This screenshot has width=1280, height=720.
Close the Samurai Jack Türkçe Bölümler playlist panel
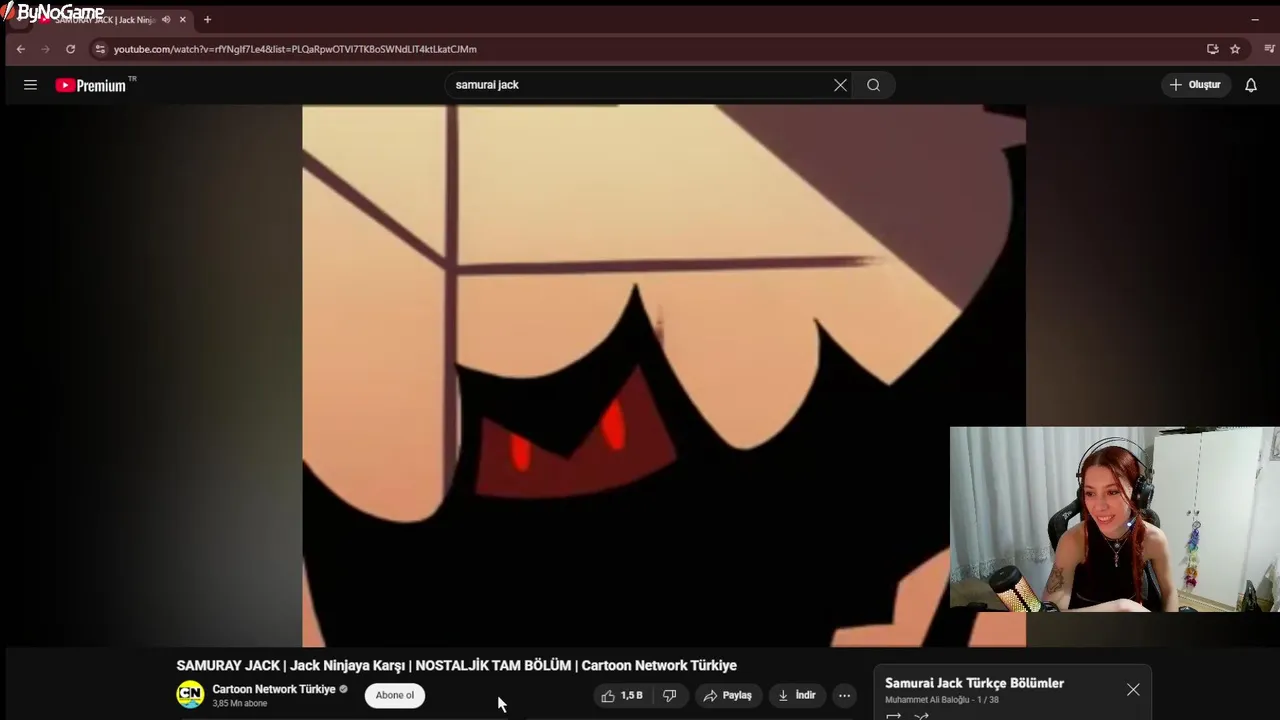(x=1133, y=690)
